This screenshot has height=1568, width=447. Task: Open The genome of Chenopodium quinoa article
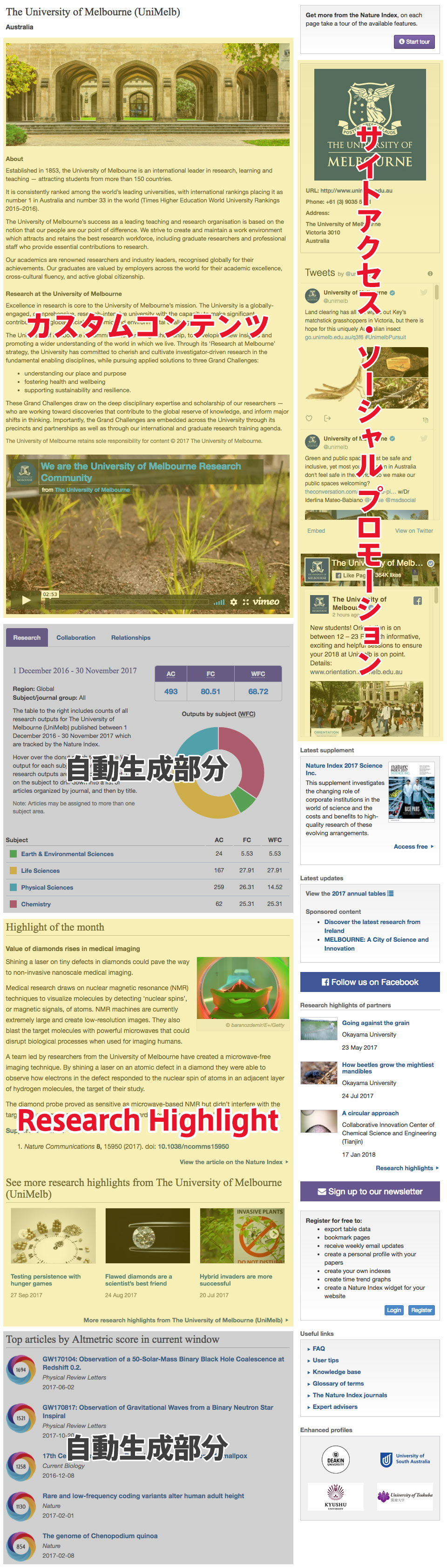100,1536
